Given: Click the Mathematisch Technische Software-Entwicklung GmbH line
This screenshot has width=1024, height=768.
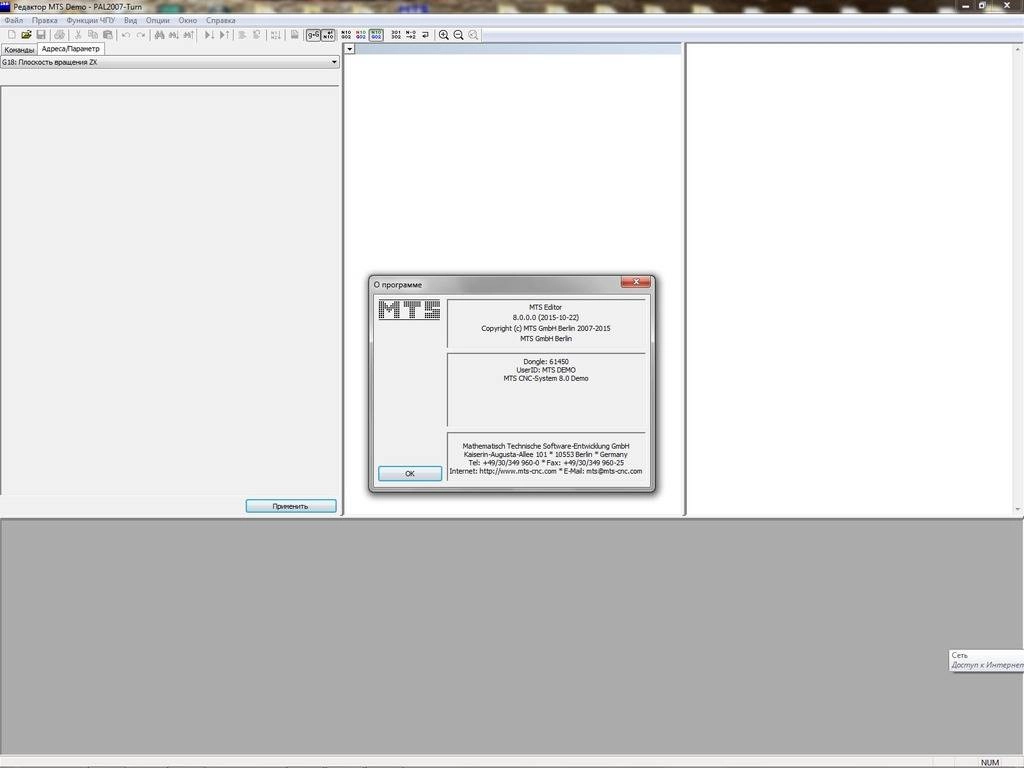Looking at the screenshot, I should pyautogui.click(x=545, y=446).
